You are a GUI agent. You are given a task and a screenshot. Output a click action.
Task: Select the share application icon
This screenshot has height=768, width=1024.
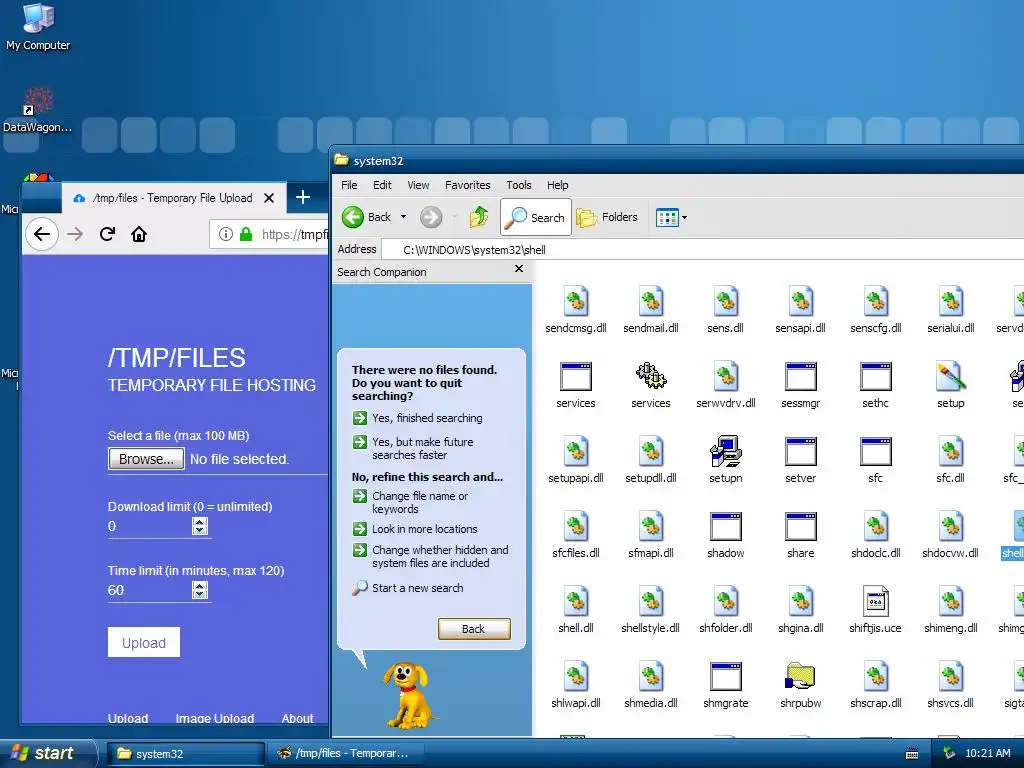pos(801,535)
